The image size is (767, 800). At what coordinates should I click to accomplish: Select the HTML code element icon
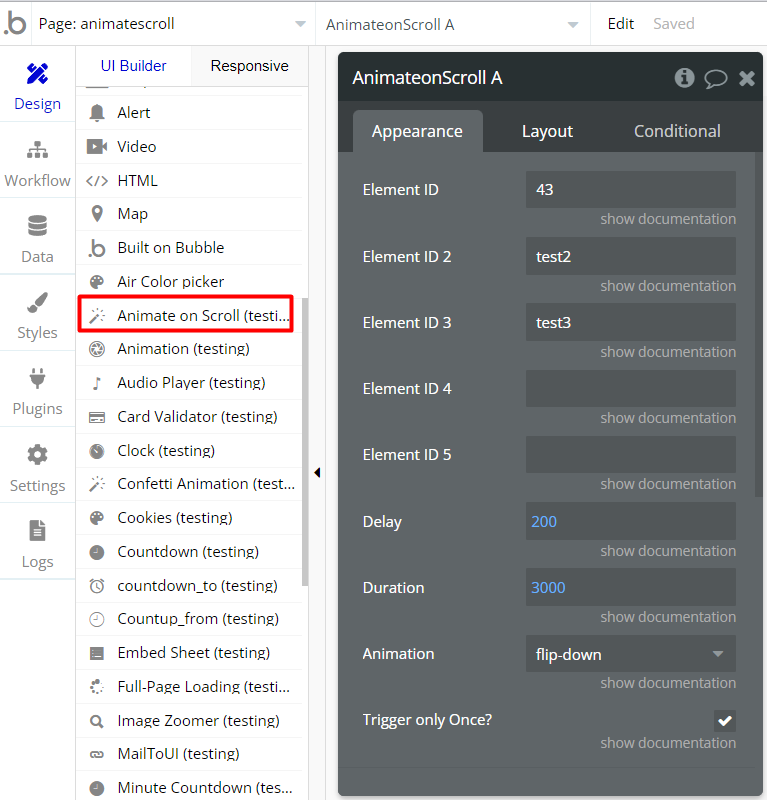click(x=97, y=181)
